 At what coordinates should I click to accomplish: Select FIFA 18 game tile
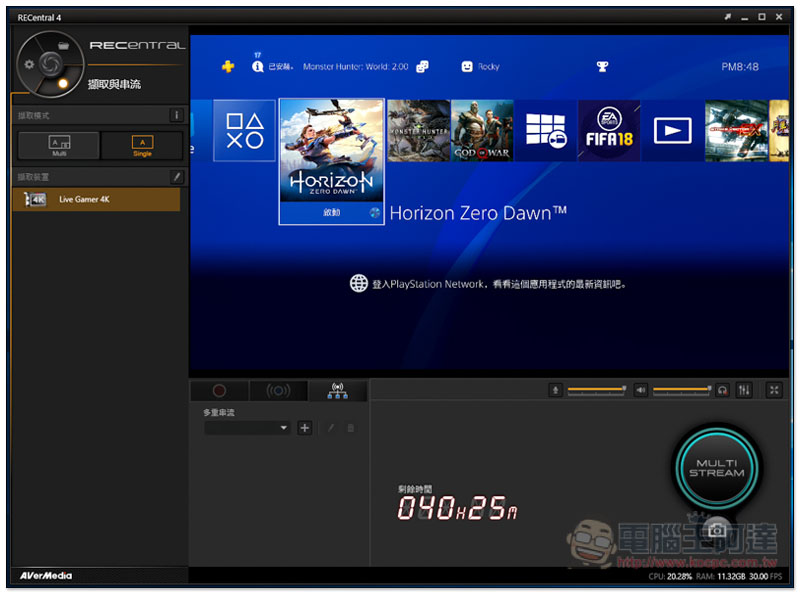[x=609, y=131]
